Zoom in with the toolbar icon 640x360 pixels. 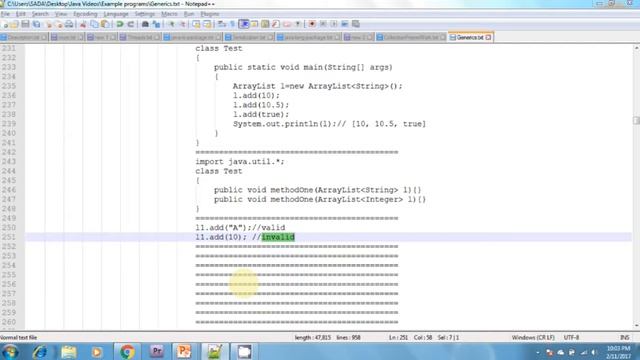(x=171, y=24)
